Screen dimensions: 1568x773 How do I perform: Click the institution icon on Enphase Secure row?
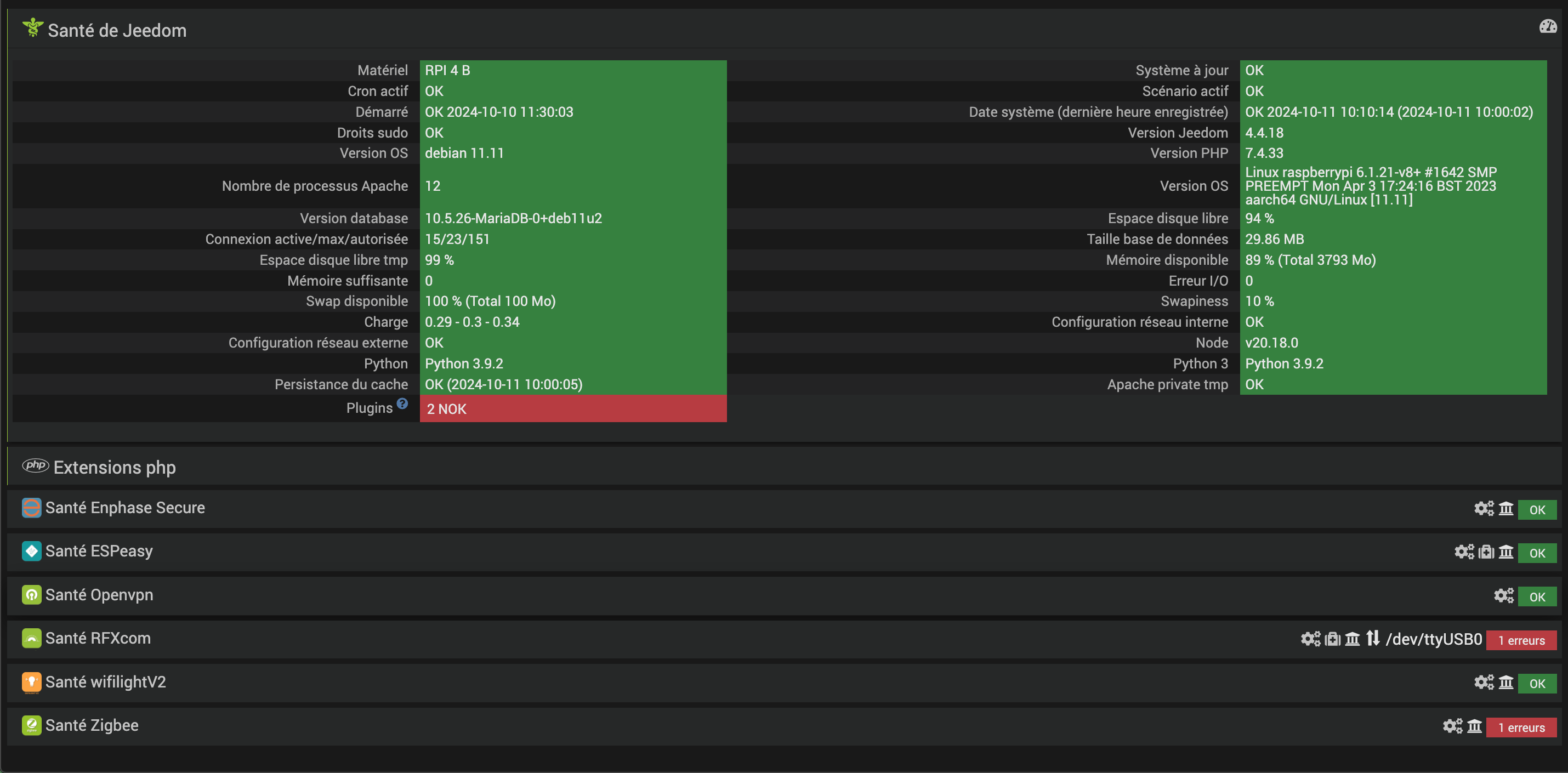point(1506,509)
